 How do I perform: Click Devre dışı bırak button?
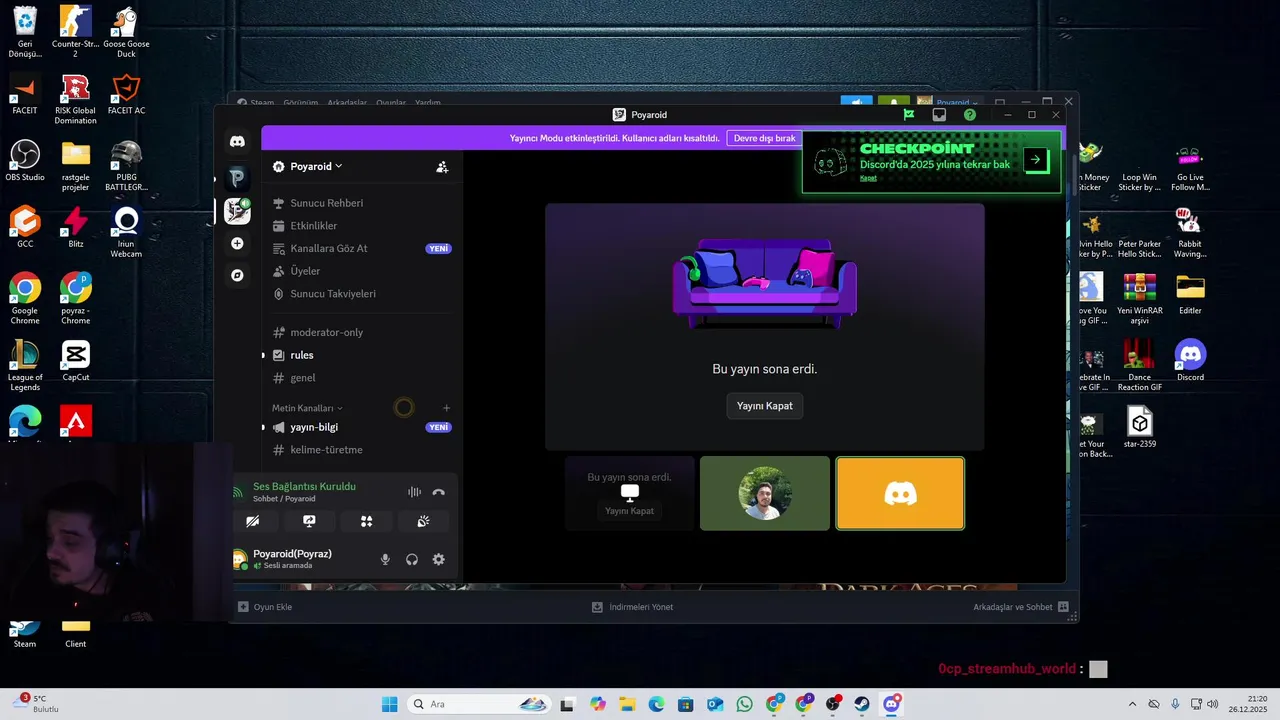click(x=765, y=138)
